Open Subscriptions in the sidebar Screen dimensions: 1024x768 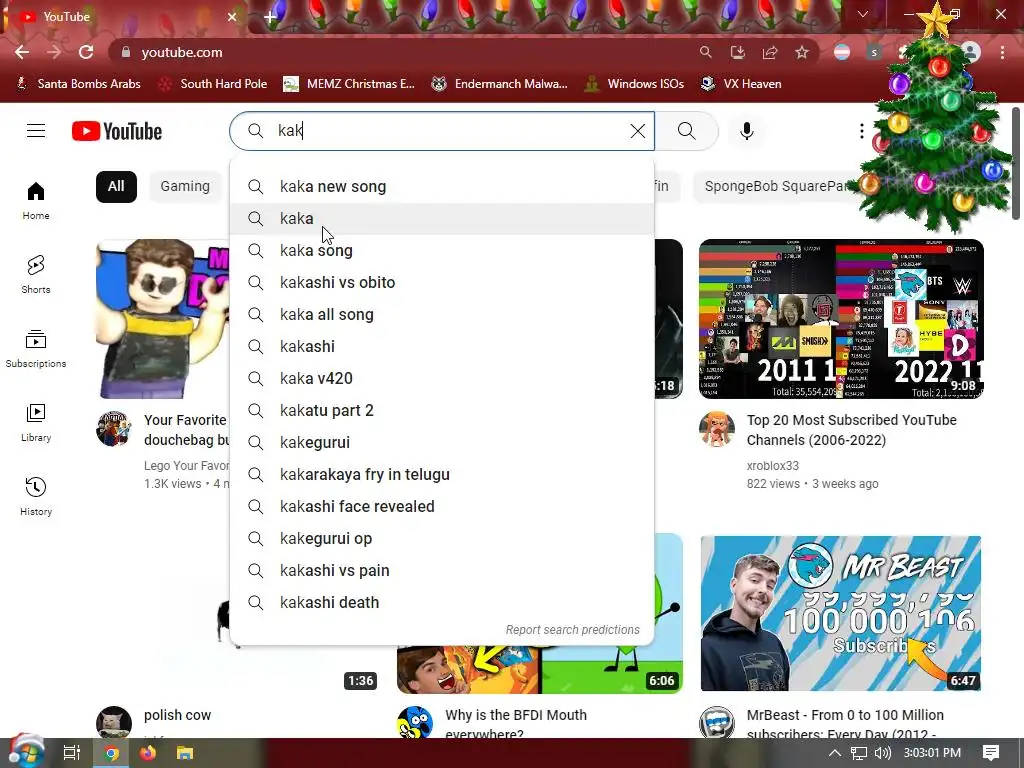[x=36, y=348]
